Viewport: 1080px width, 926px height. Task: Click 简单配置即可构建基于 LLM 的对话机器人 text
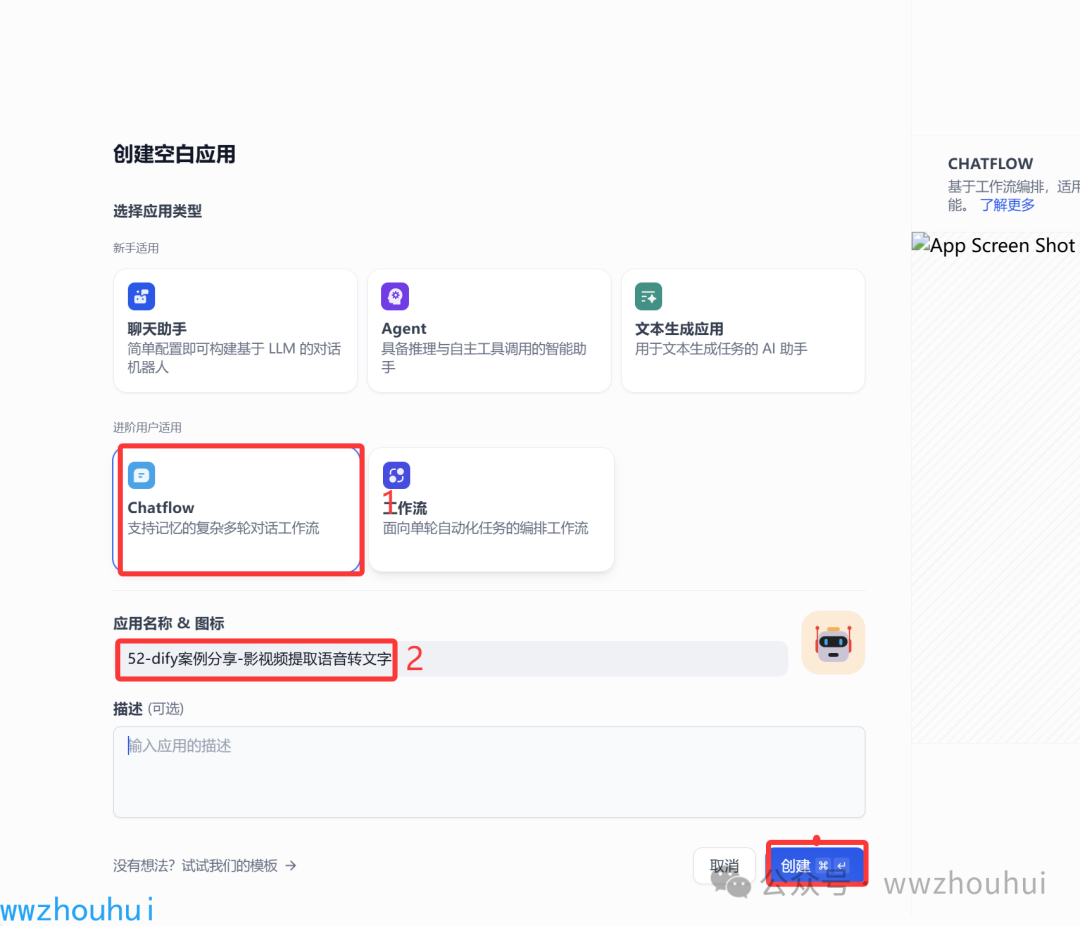coord(234,358)
